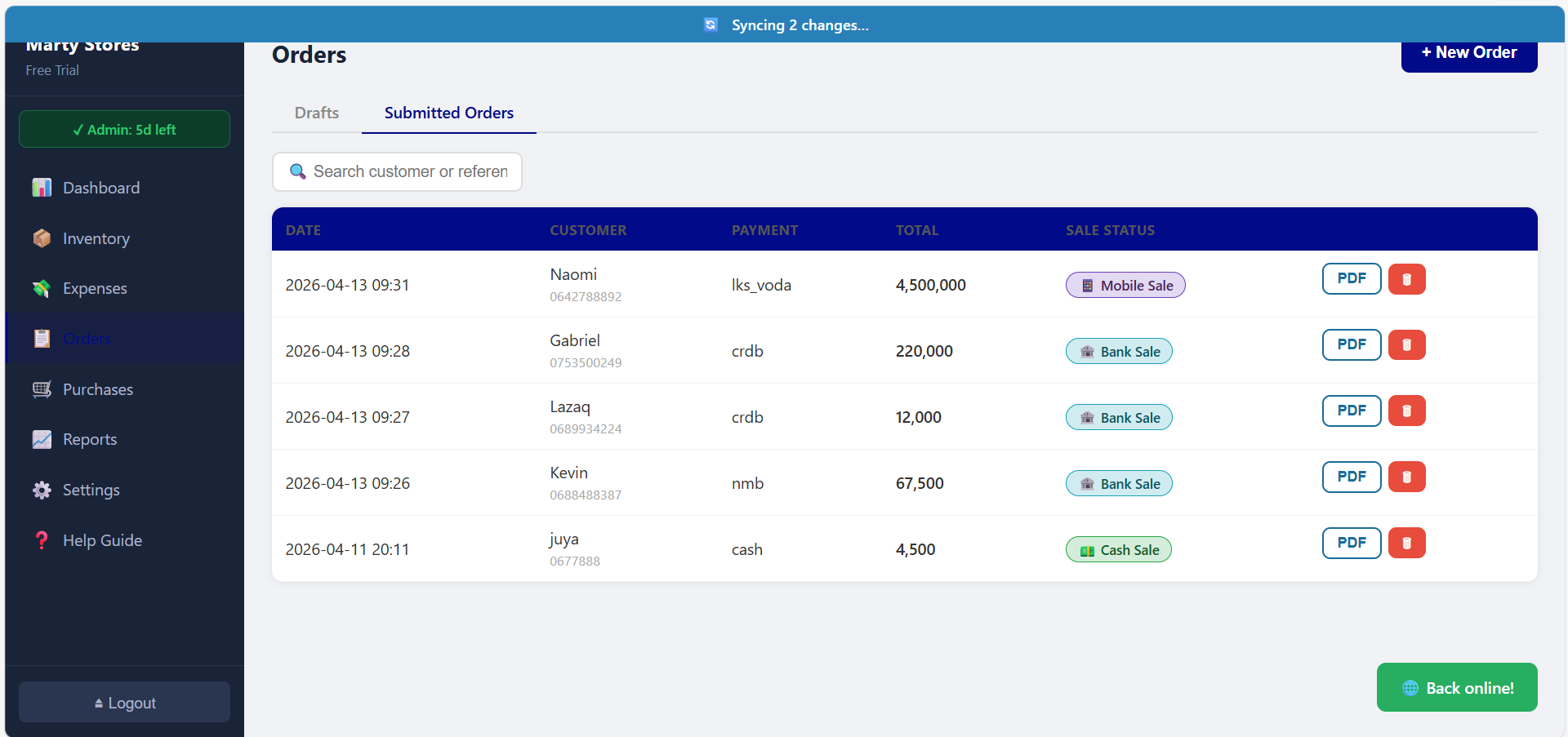Switch to the Drafts tab
This screenshot has height=737, width=1568.
coord(317,113)
